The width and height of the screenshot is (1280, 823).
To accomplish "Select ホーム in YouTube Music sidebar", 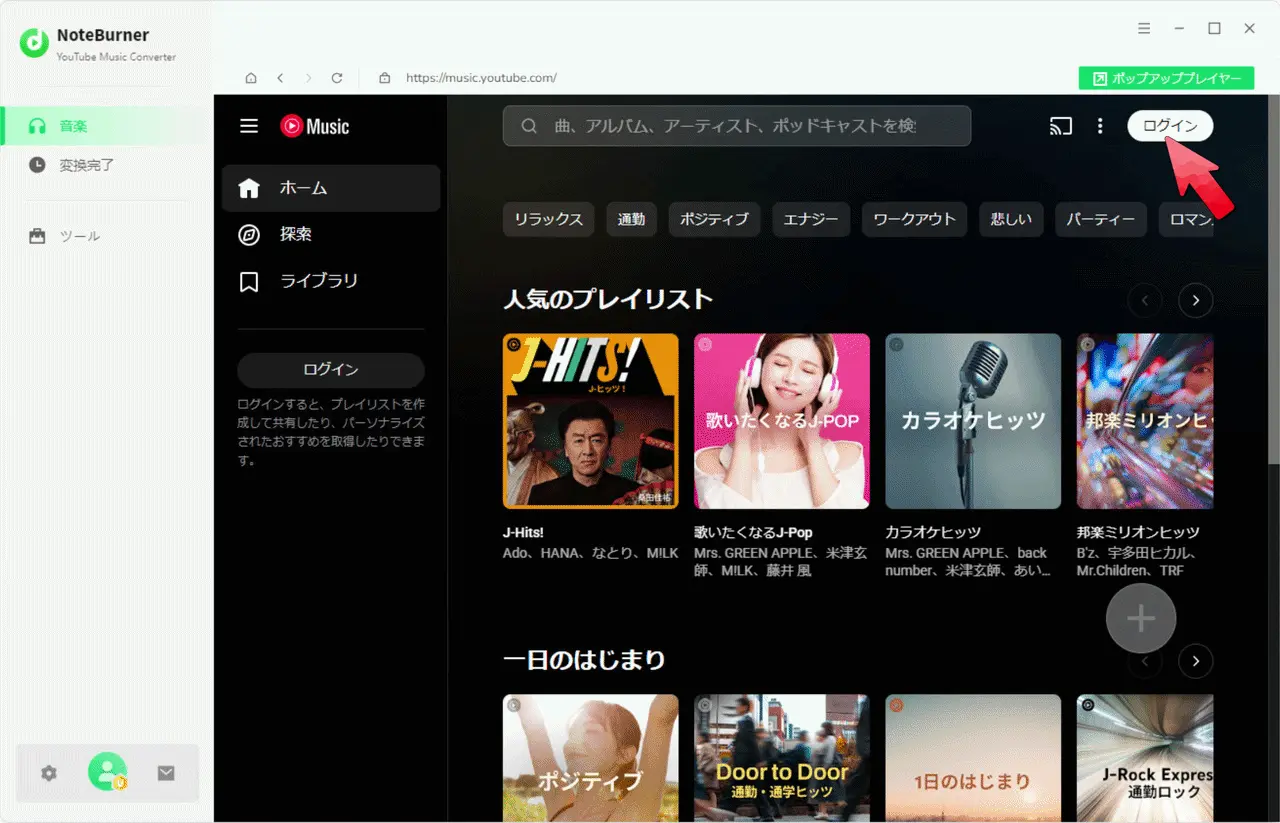I will (331, 188).
